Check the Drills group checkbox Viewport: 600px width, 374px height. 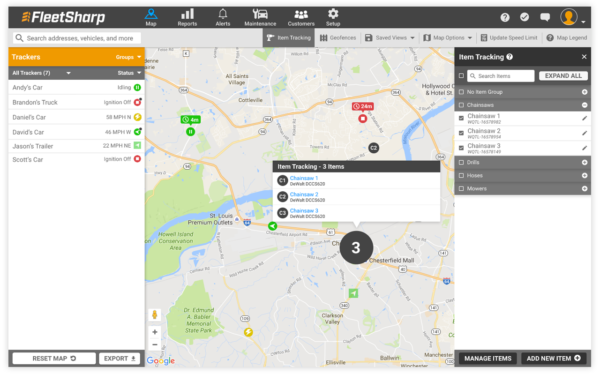click(x=461, y=162)
